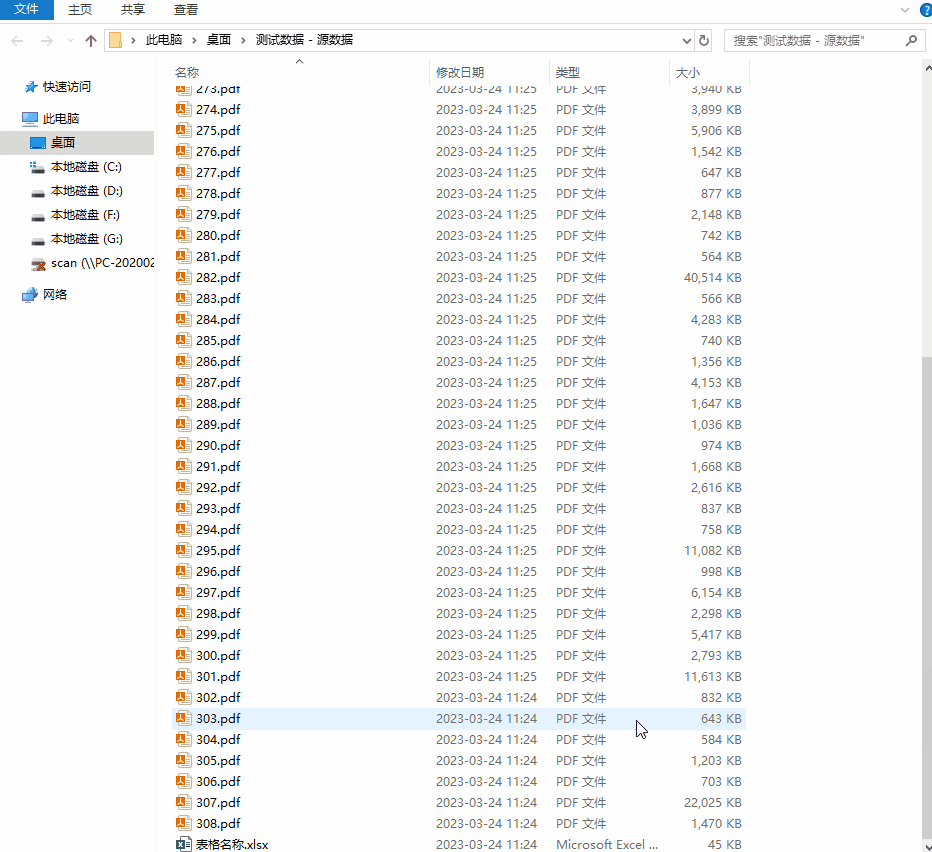
Task: Click the Excel icon of 表格名称.xlsx
Action: (x=183, y=844)
